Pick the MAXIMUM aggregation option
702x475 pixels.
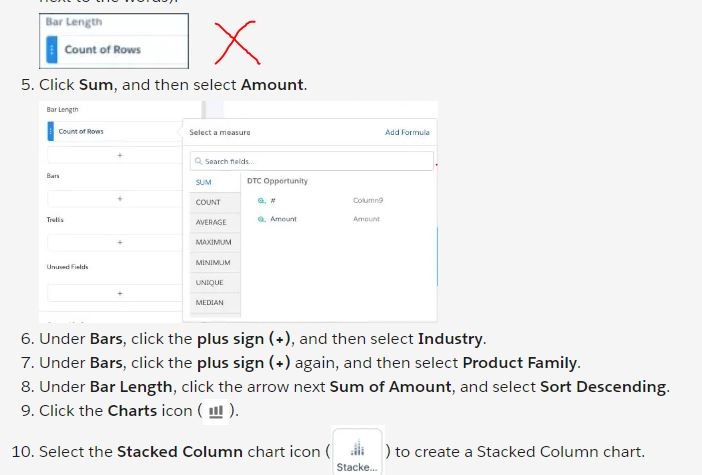213,242
